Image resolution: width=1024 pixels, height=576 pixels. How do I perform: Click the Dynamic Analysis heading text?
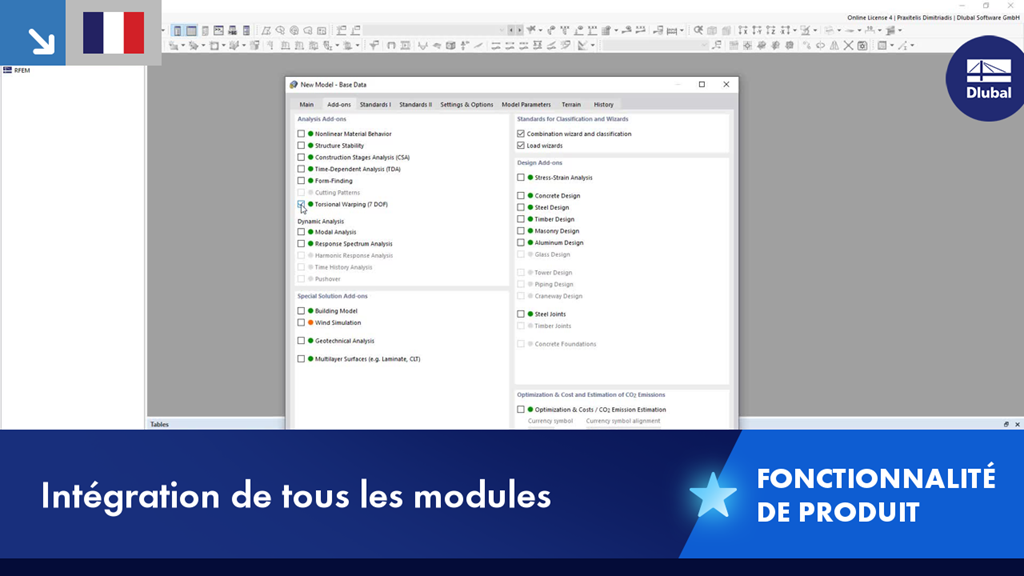(x=321, y=221)
